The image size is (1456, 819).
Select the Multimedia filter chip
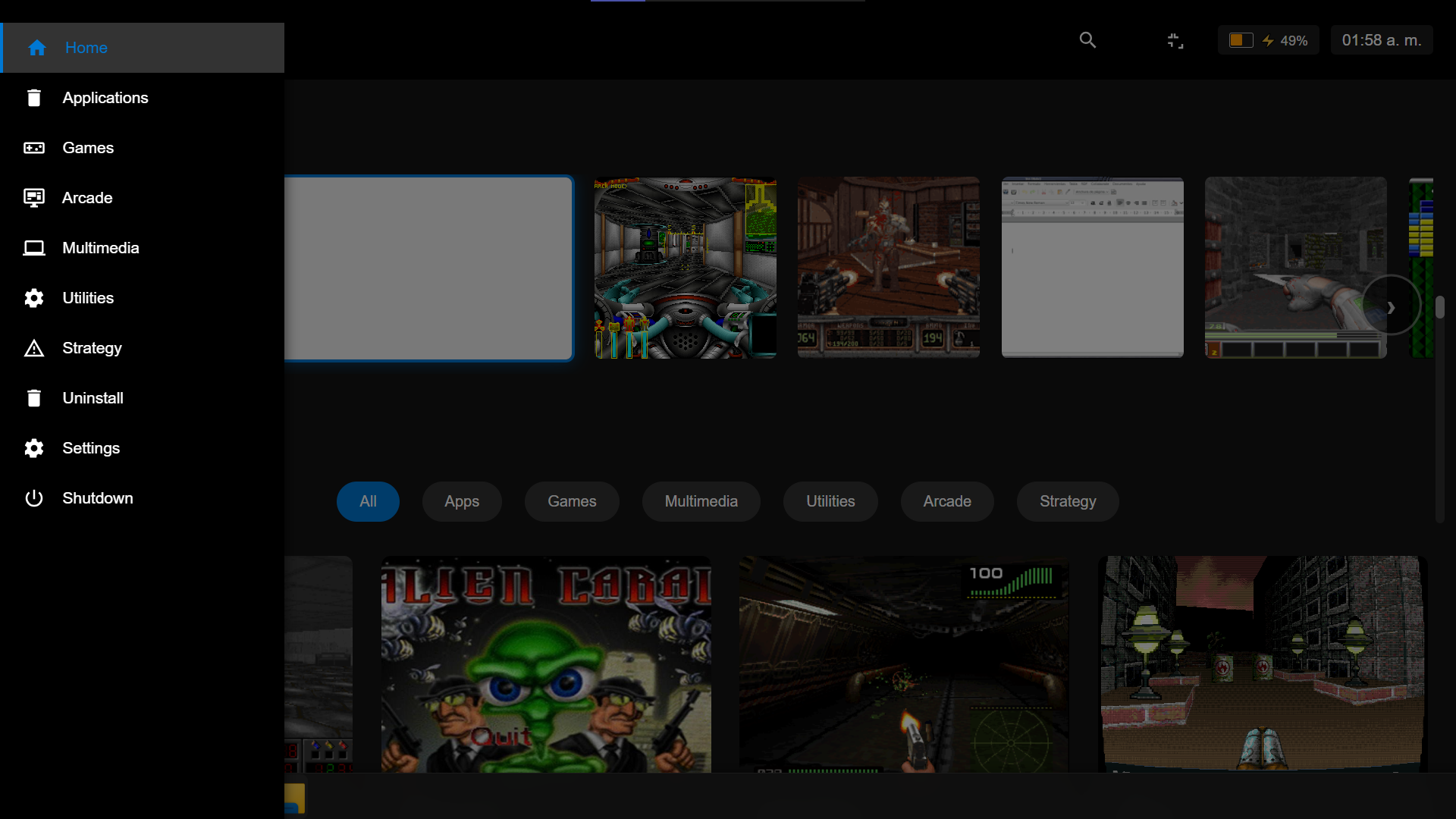(x=701, y=501)
